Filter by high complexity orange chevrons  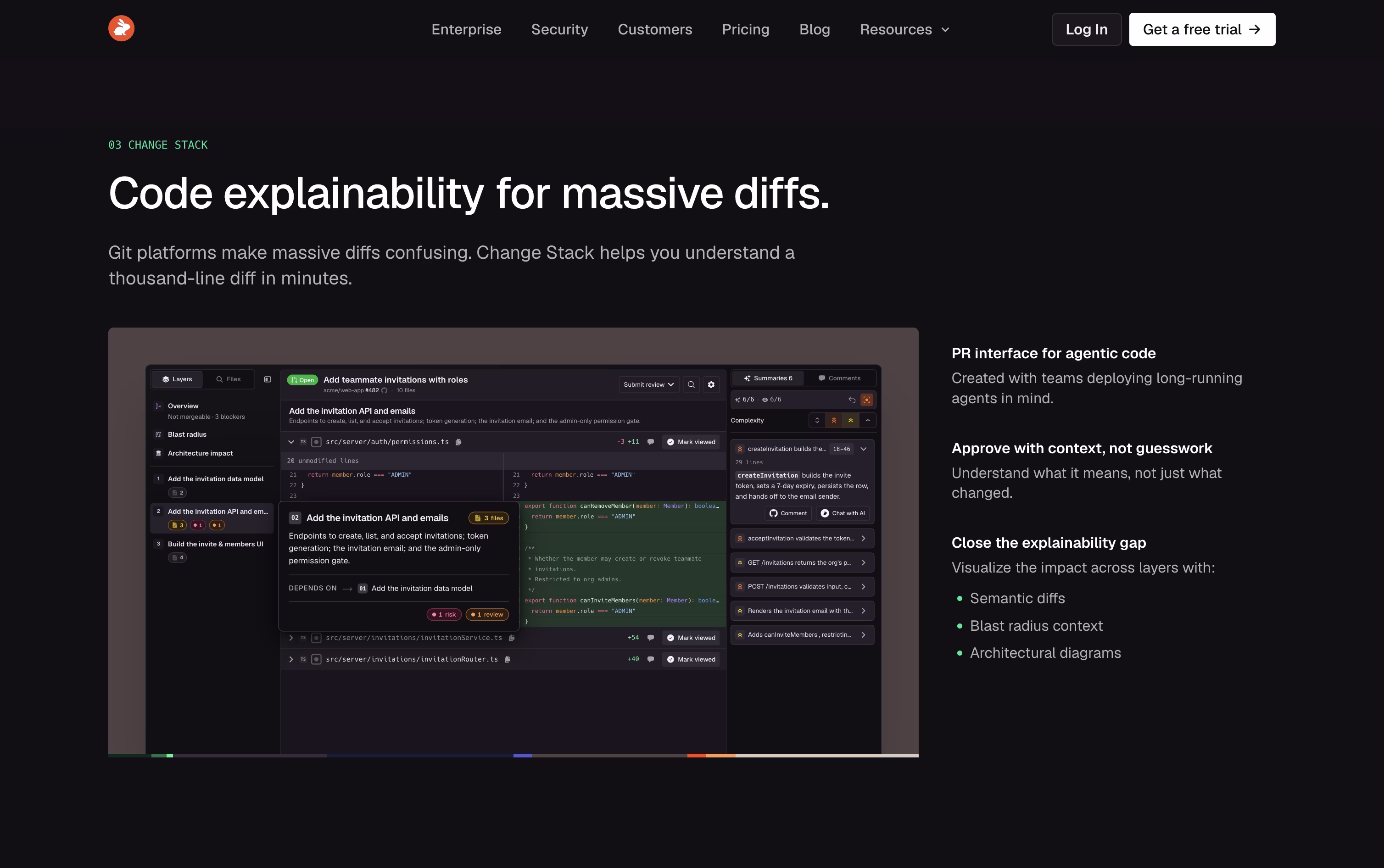tap(833, 420)
